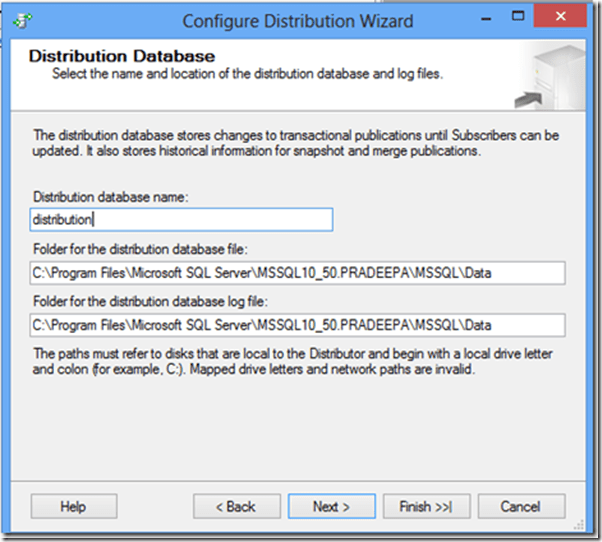Focus the Distribution database name field
The height and width of the screenshot is (542, 602).
tap(181, 220)
